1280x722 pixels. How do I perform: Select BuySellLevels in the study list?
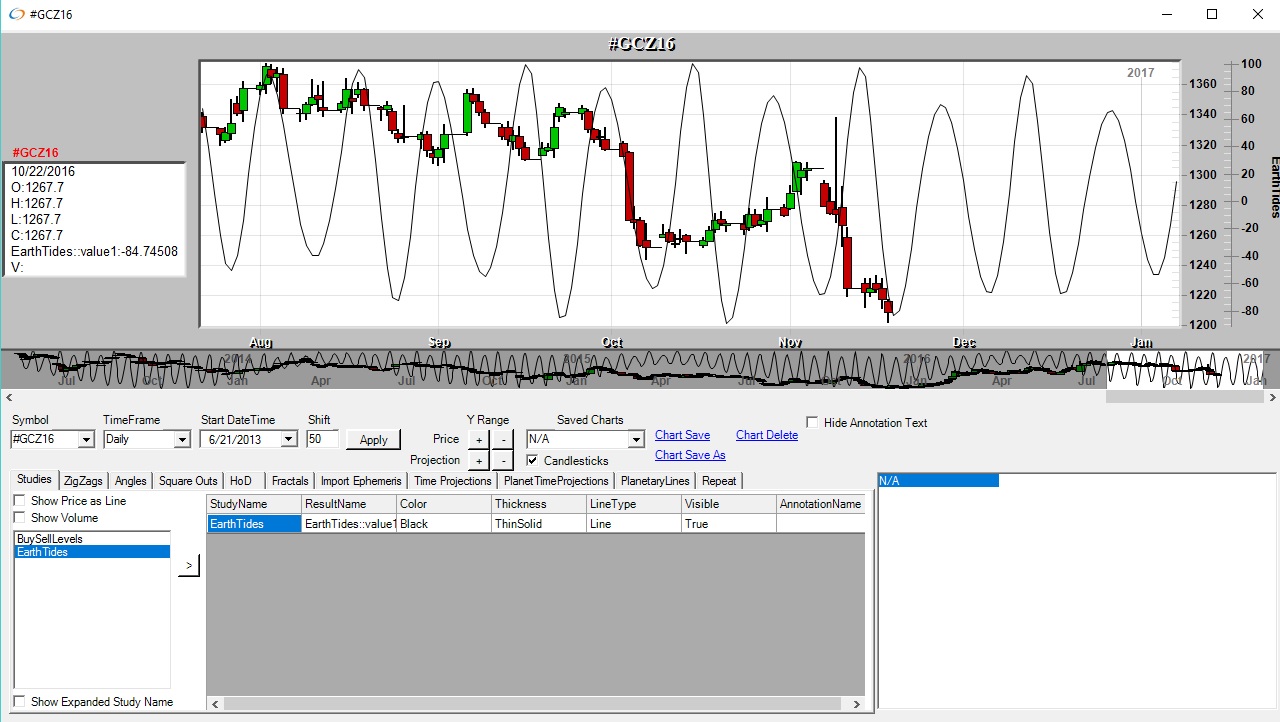point(50,539)
